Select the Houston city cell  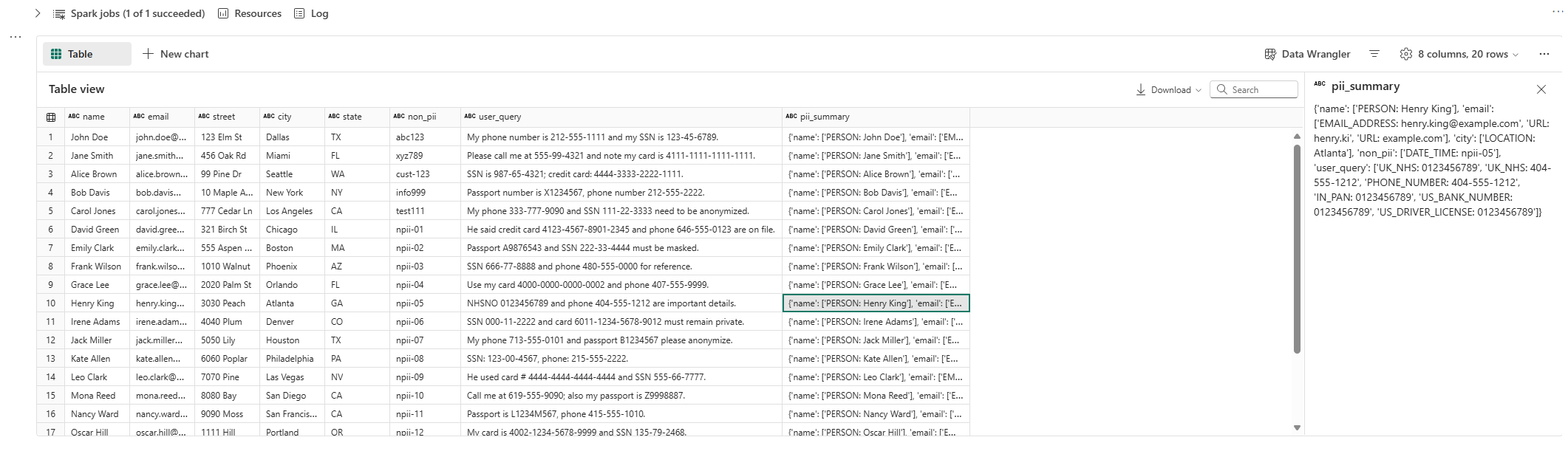click(x=292, y=340)
